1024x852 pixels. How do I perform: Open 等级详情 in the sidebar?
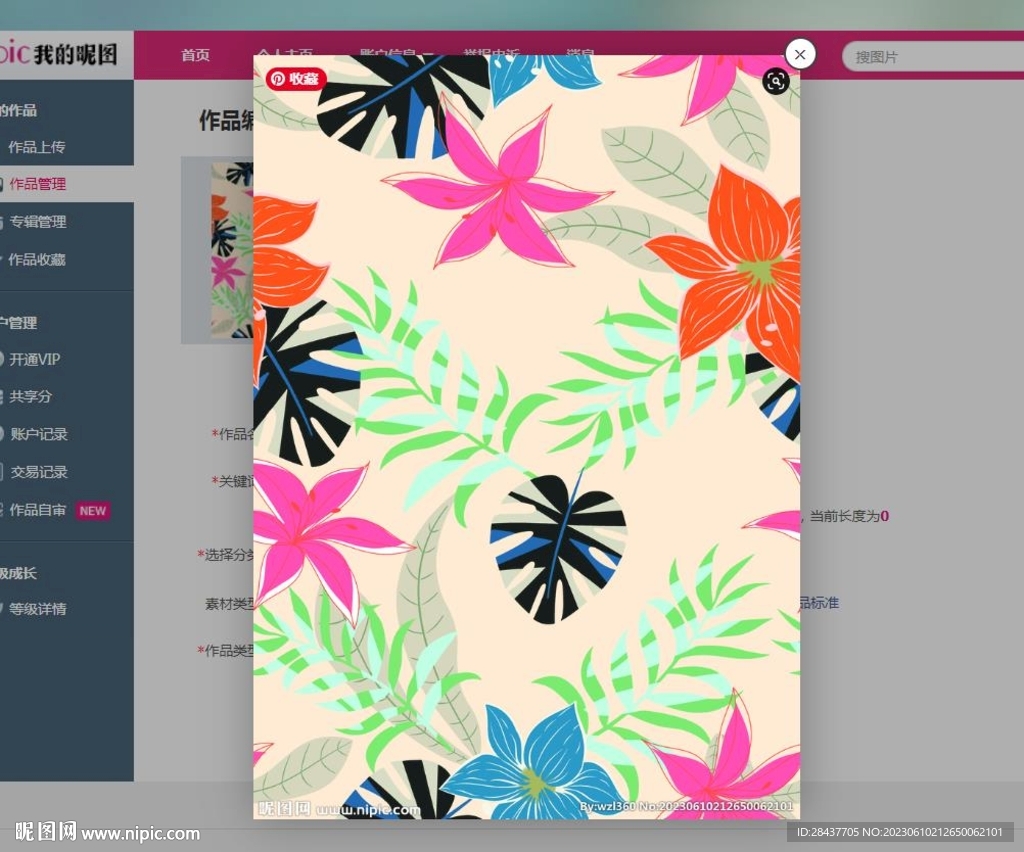tap(37, 609)
